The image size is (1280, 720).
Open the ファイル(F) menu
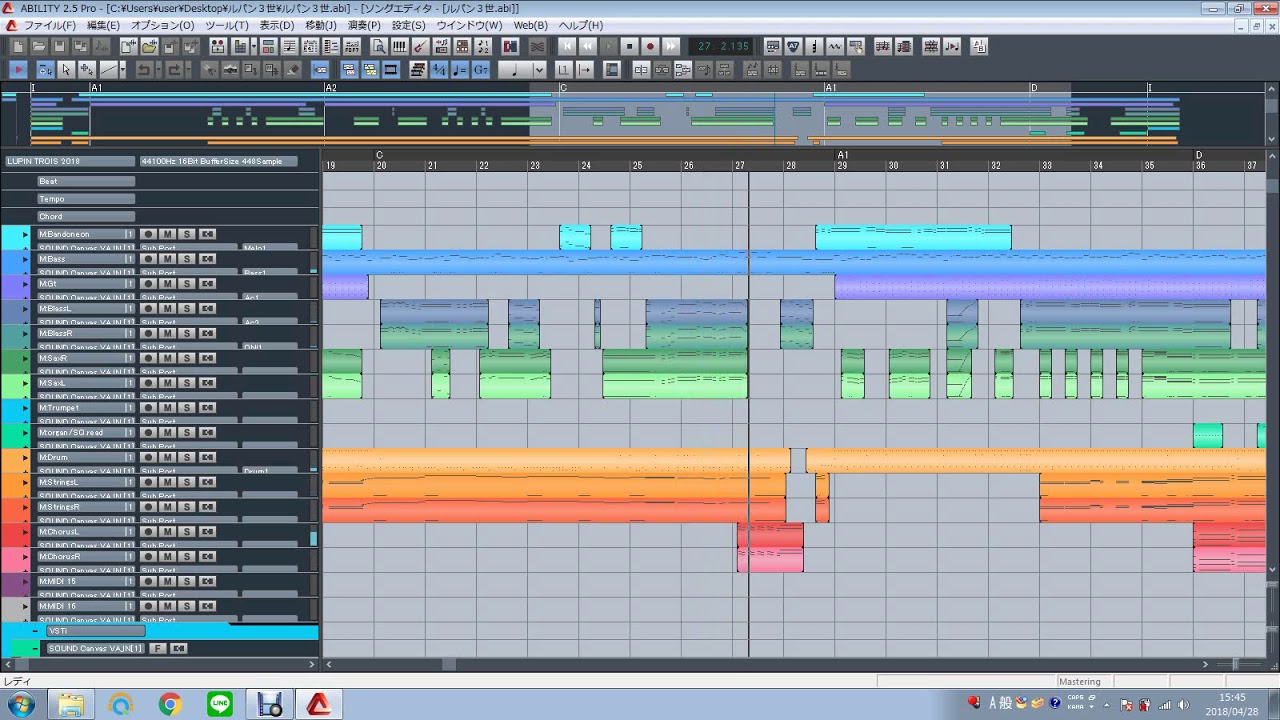(51, 25)
